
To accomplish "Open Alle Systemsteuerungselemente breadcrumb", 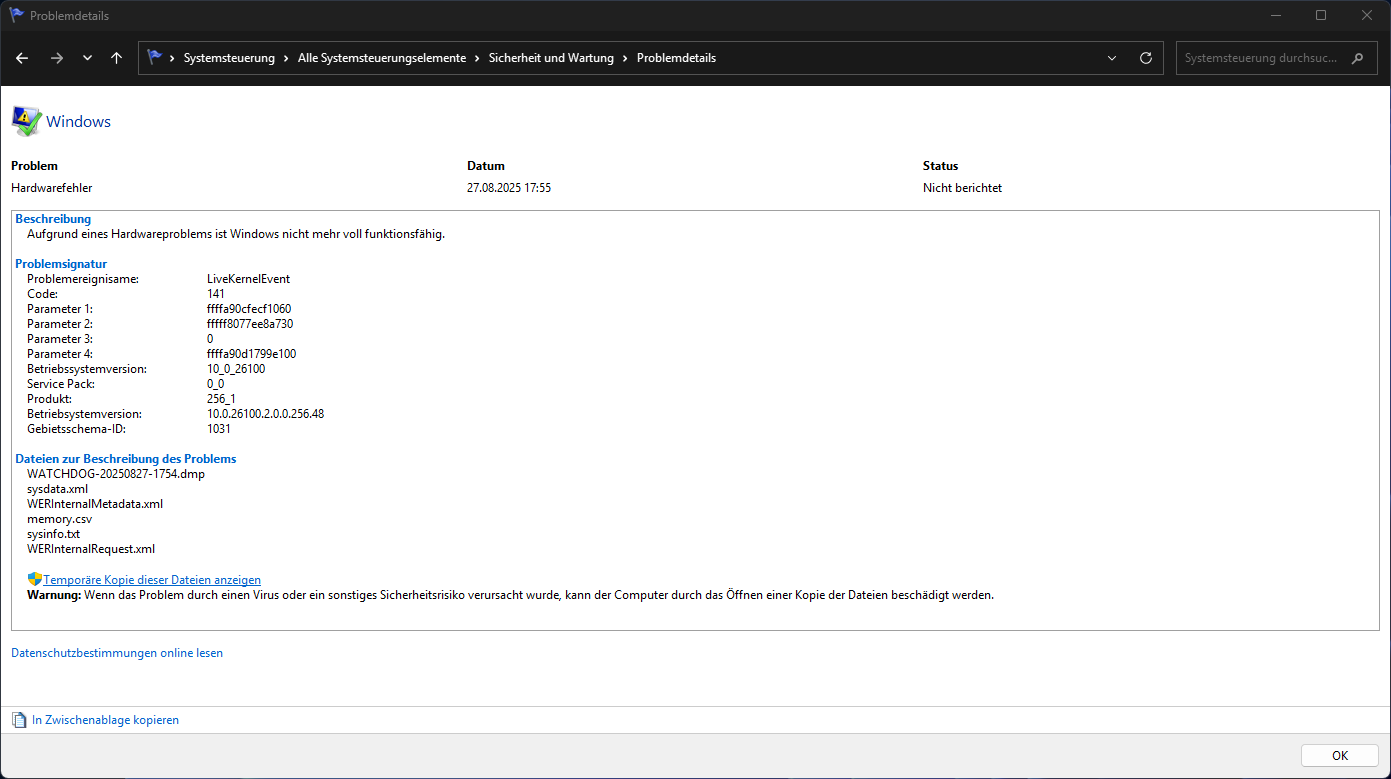I will (x=382, y=58).
